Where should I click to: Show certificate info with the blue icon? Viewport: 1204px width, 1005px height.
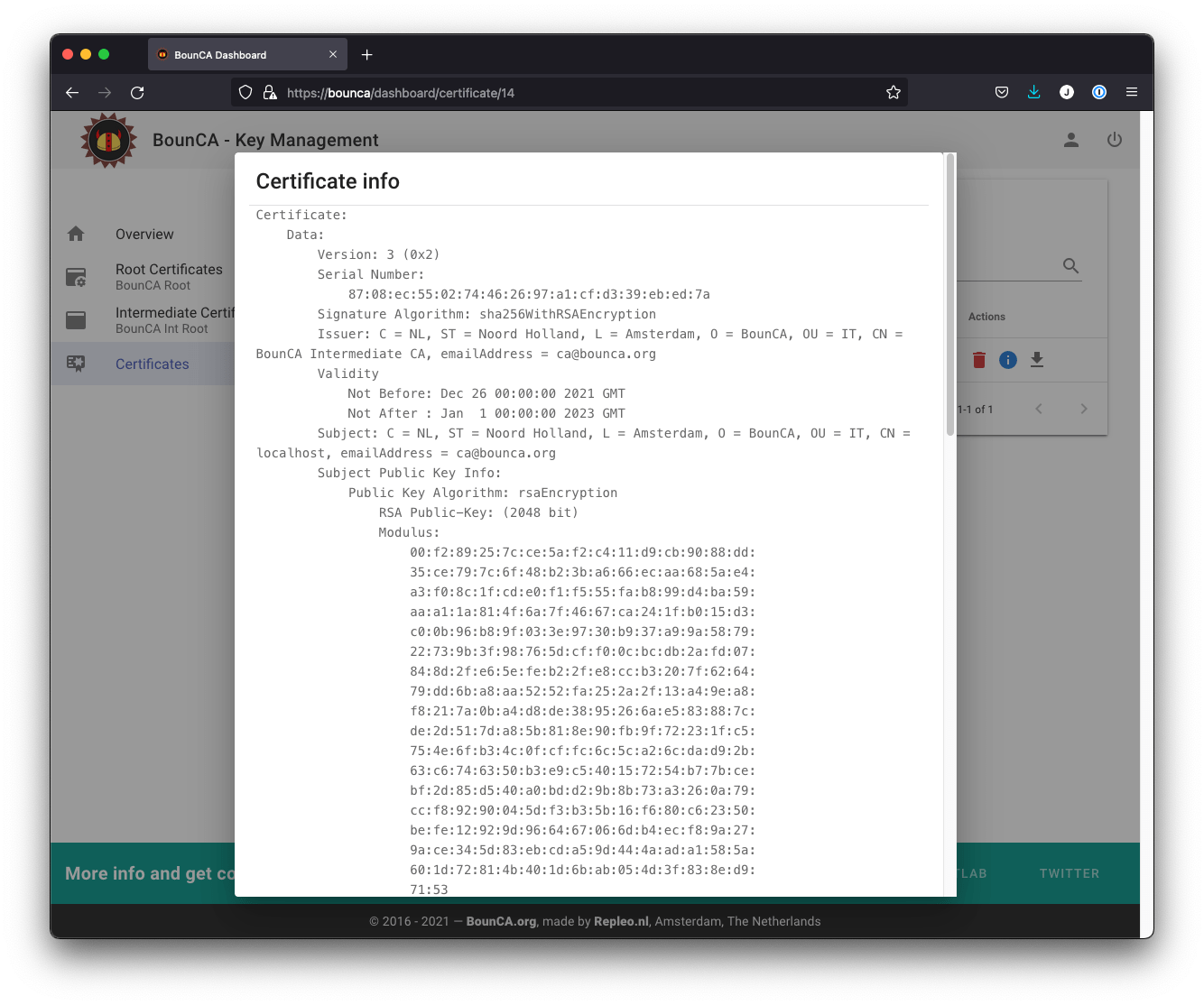click(1008, 360)
